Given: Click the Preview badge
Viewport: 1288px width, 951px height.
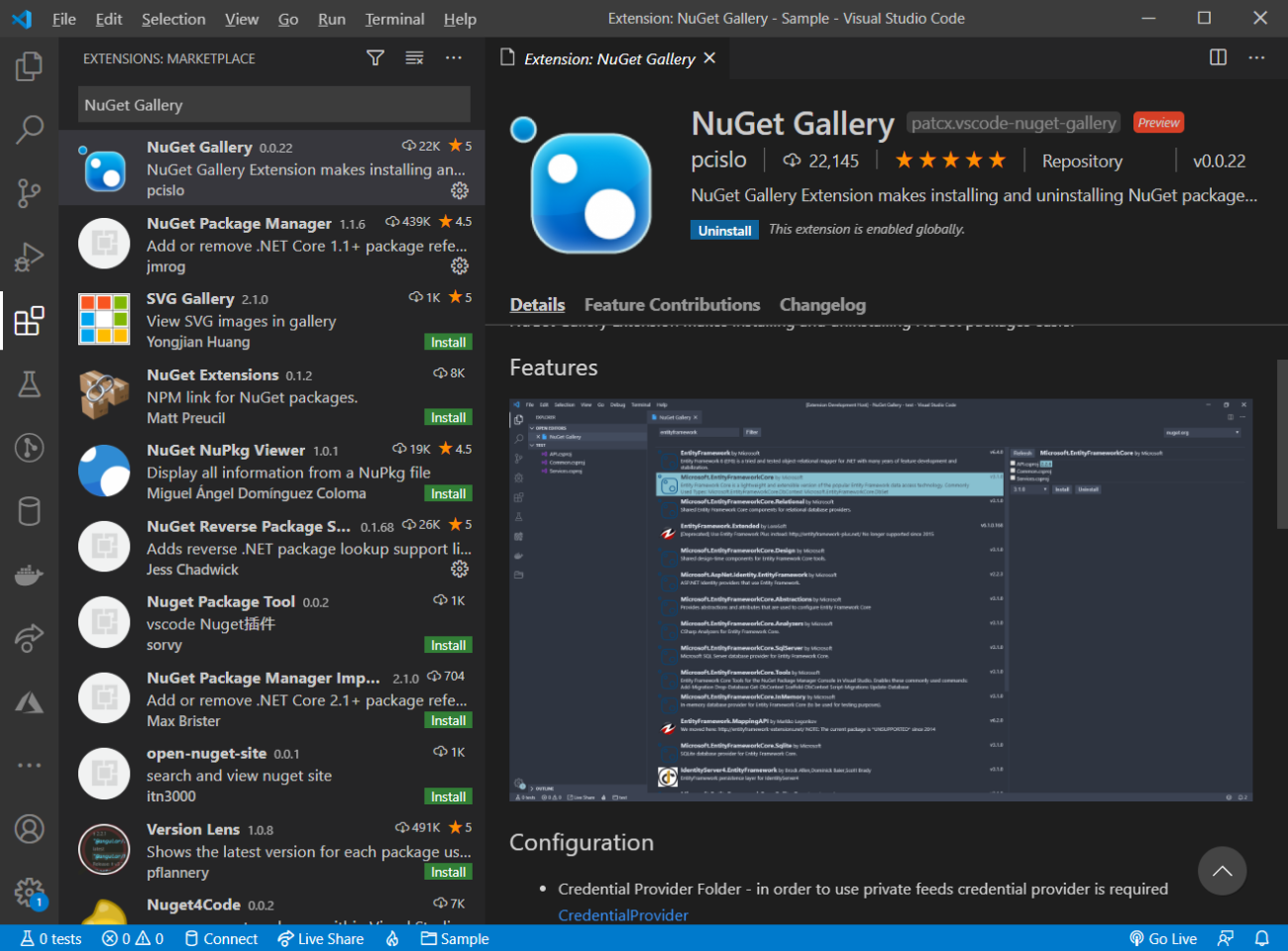Looking at the screenshot, I should point(1158,123).
